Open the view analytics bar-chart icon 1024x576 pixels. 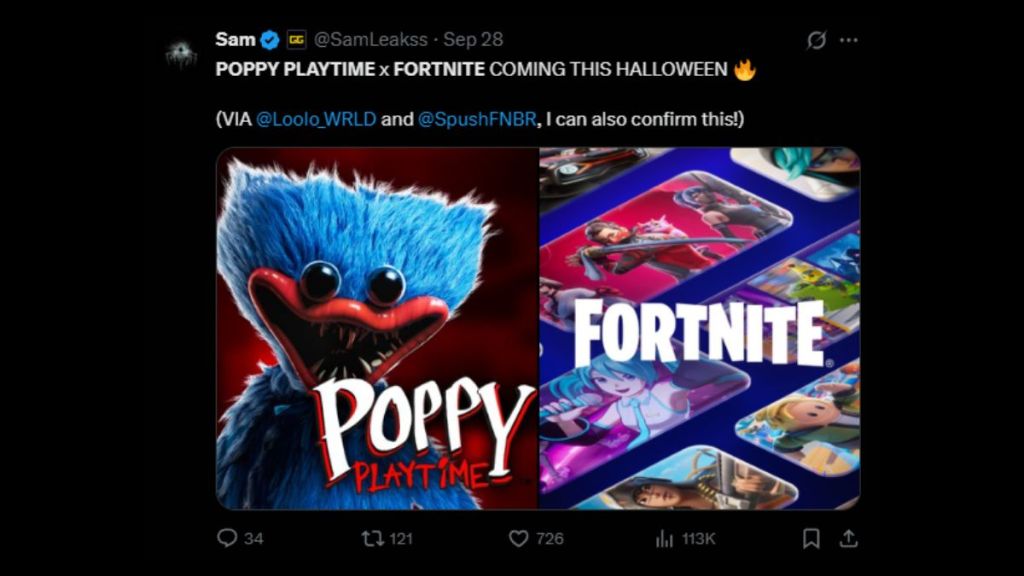(664, 538)
